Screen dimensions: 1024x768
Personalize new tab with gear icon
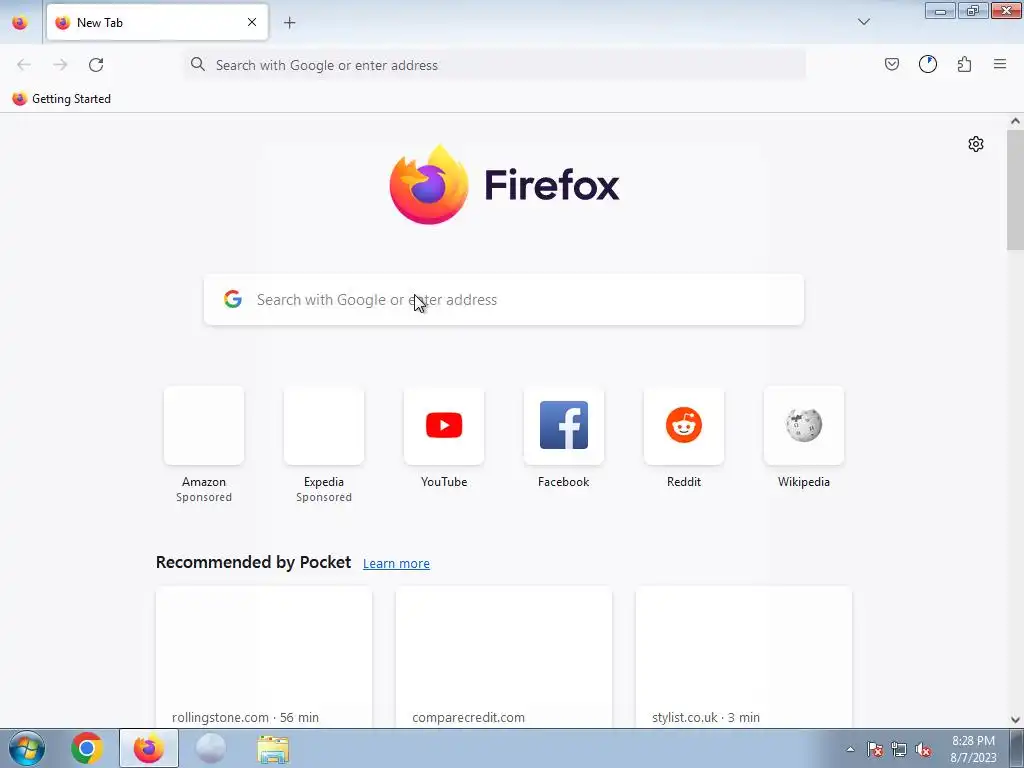pyautogui.click(x=976, y=144)
